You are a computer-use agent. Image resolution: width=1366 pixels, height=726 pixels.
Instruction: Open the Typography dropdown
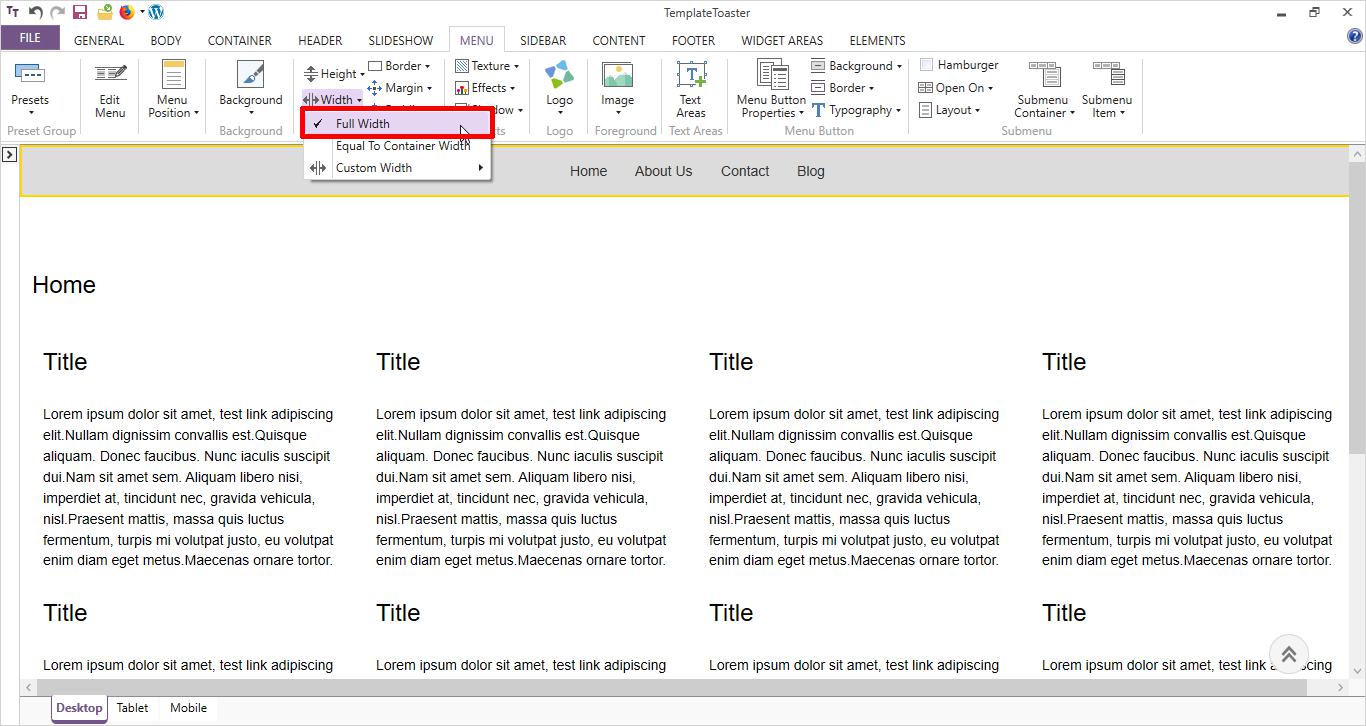(856, 110)
